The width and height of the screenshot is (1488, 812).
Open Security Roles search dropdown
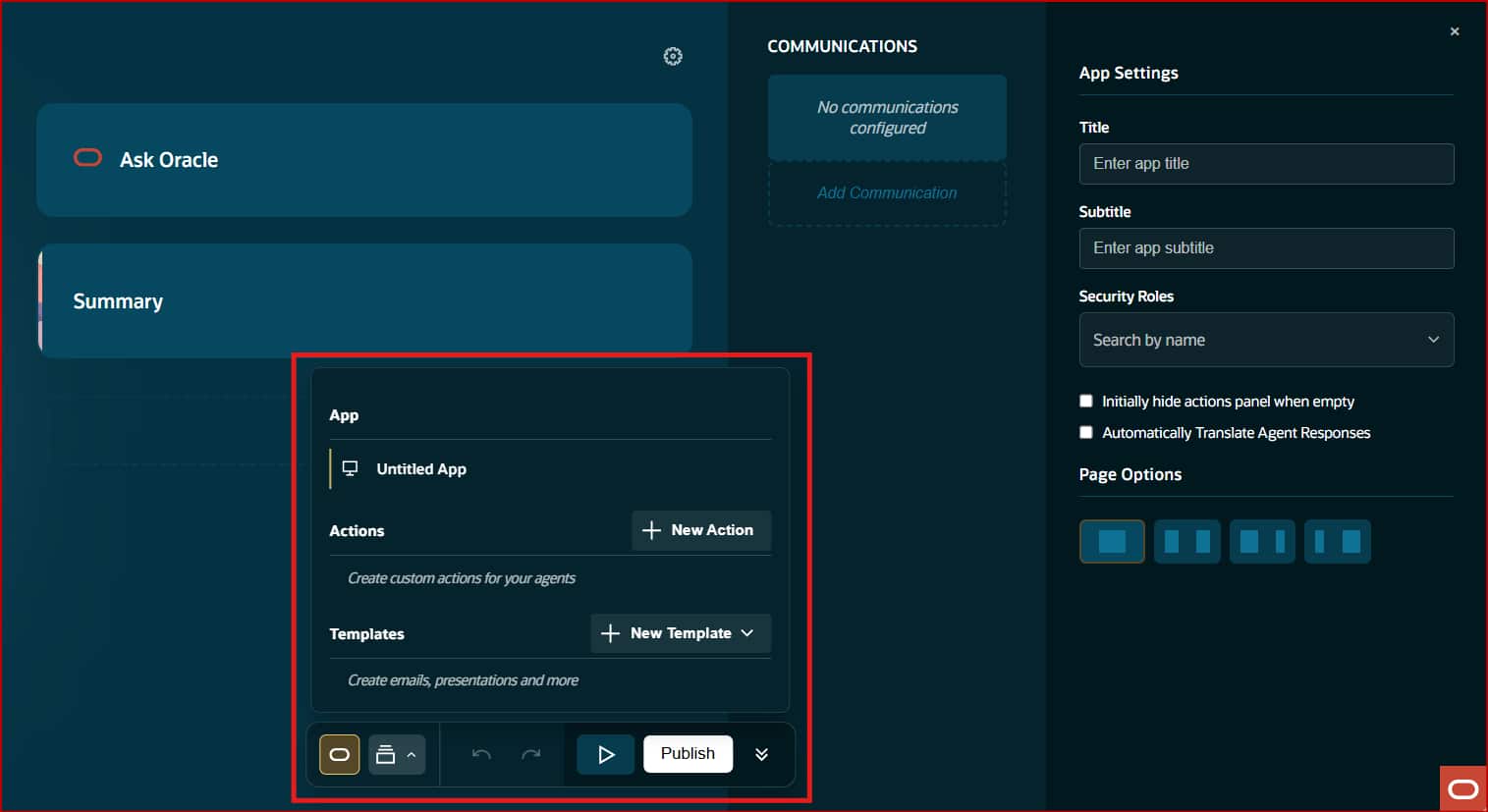click(1266, 340)
